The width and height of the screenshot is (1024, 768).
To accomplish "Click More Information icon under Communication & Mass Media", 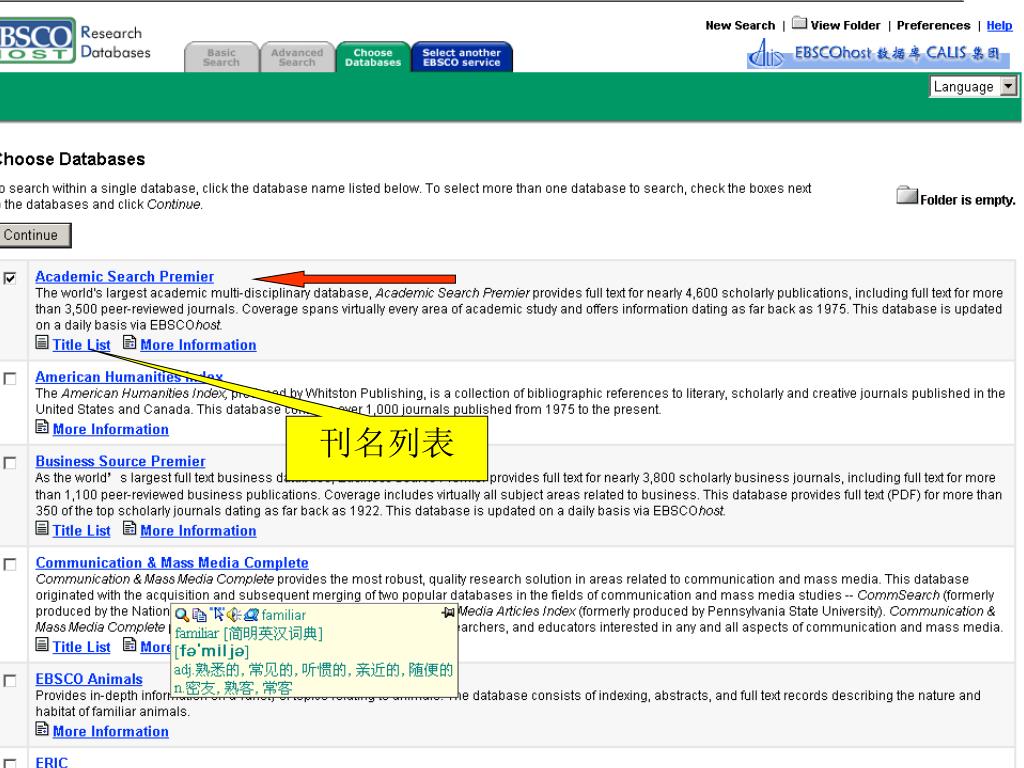I will [x=129, y=645].
